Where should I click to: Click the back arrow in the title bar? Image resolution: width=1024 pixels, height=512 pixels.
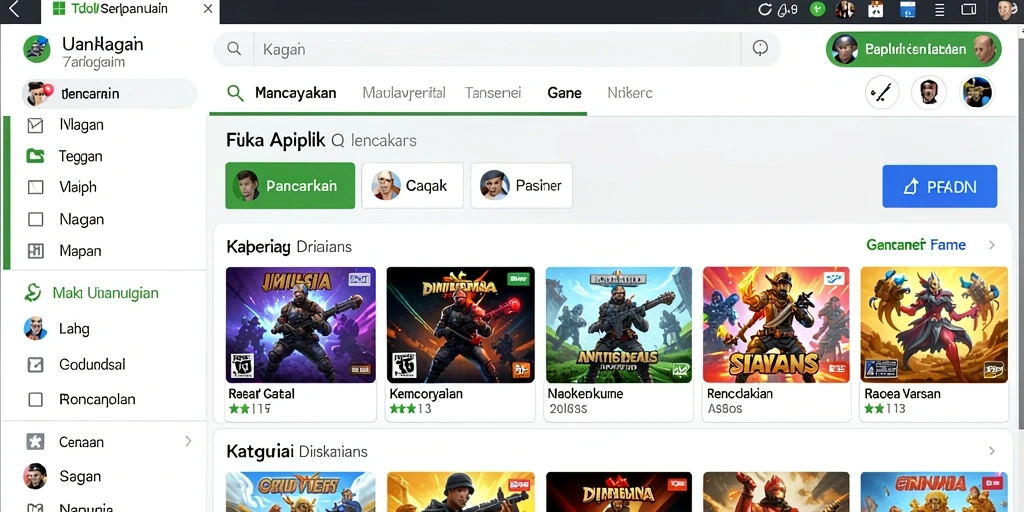pos(14,9)
